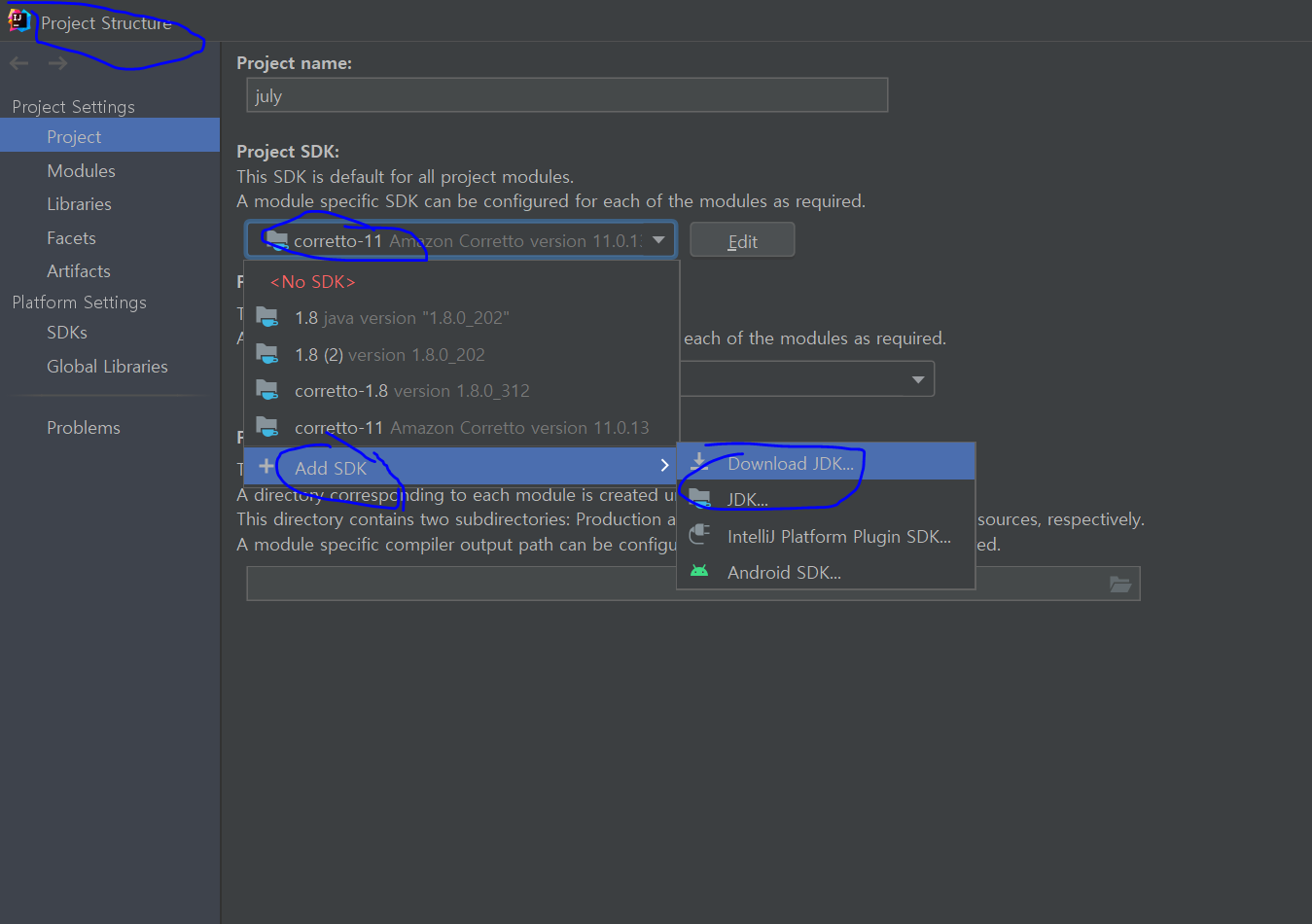Screen dimensions: 1312x924
Task: Click the plus icon of Add SDK
Action: 266,467
